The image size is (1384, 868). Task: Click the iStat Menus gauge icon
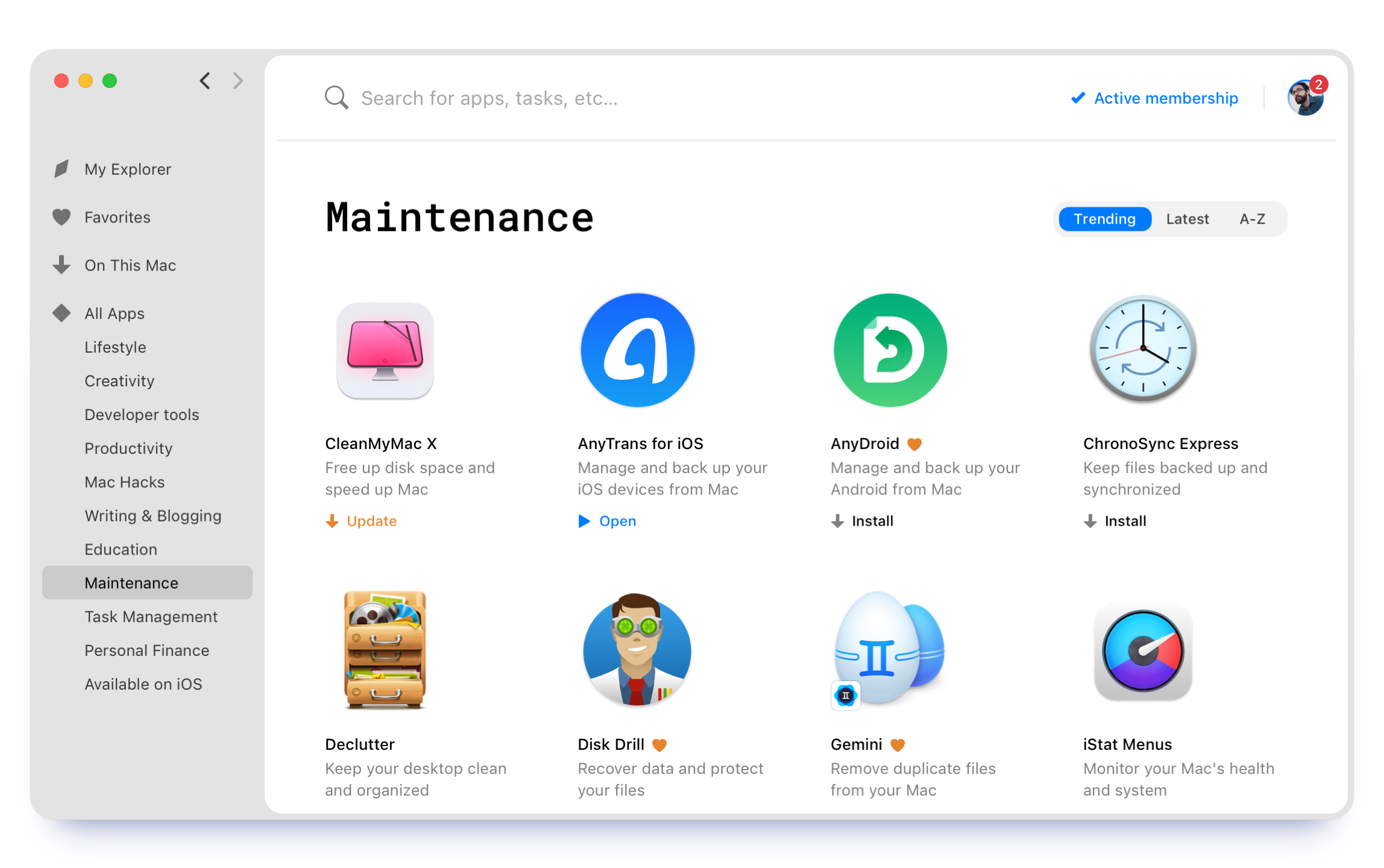click(x=1142, y=651)
